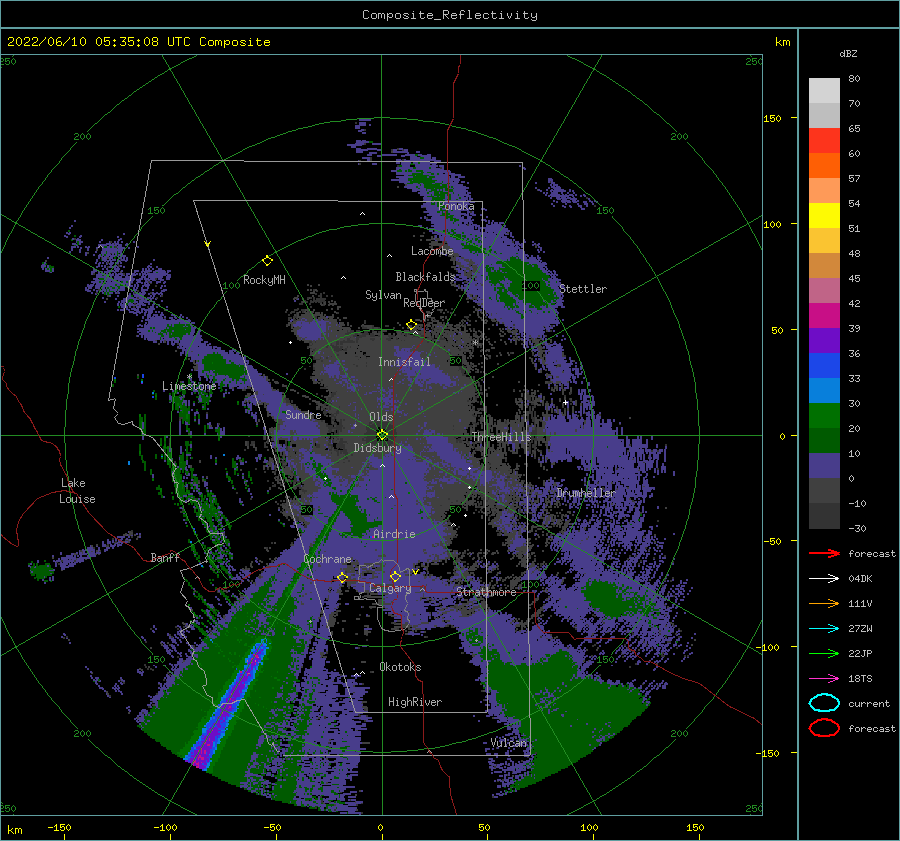The width and height of the screenshot is (900, 841).
Task: Click the cyan 27ZW arrow in legend
Action: pyautogui.click(x=824, y=628)
